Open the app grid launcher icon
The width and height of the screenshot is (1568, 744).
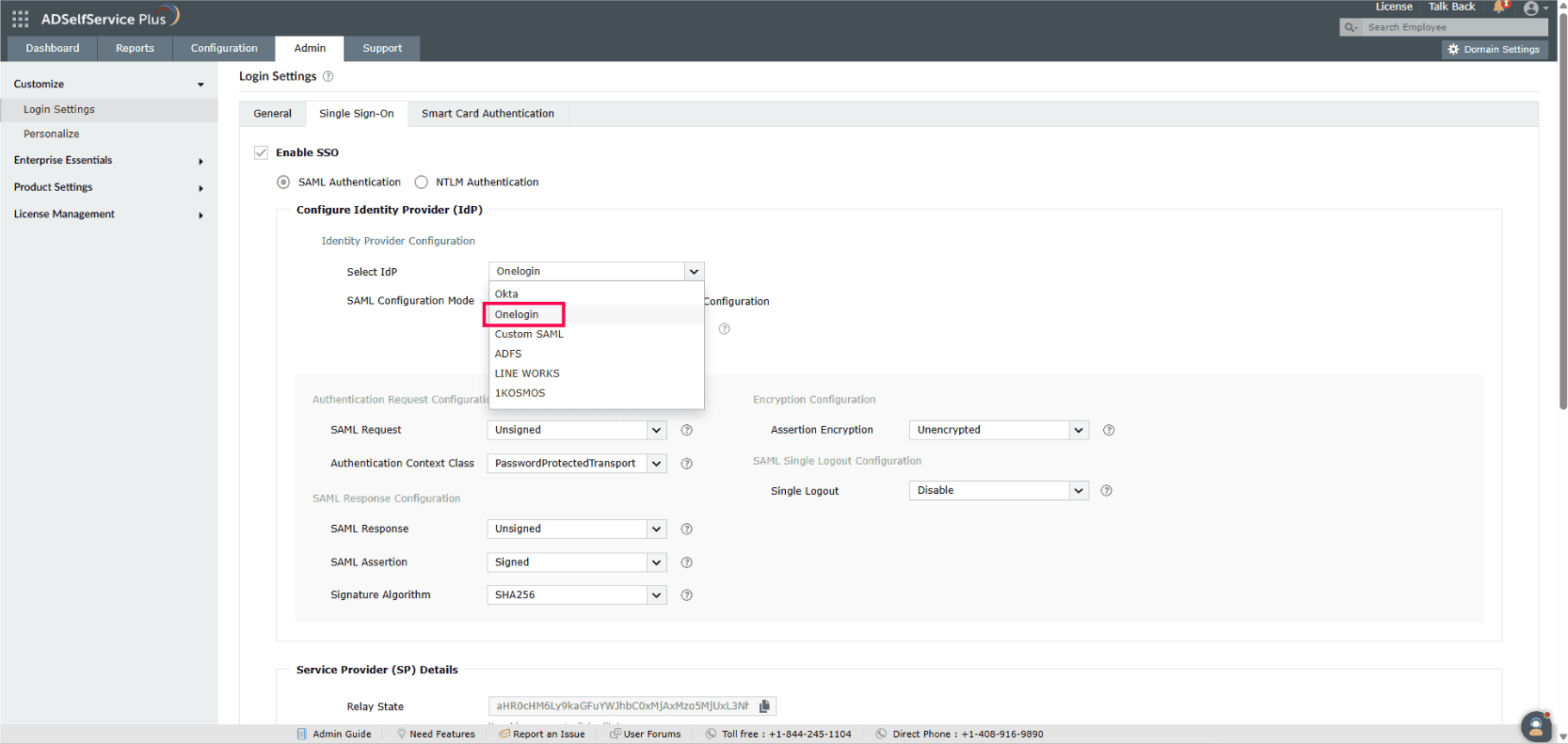point(20,19)
